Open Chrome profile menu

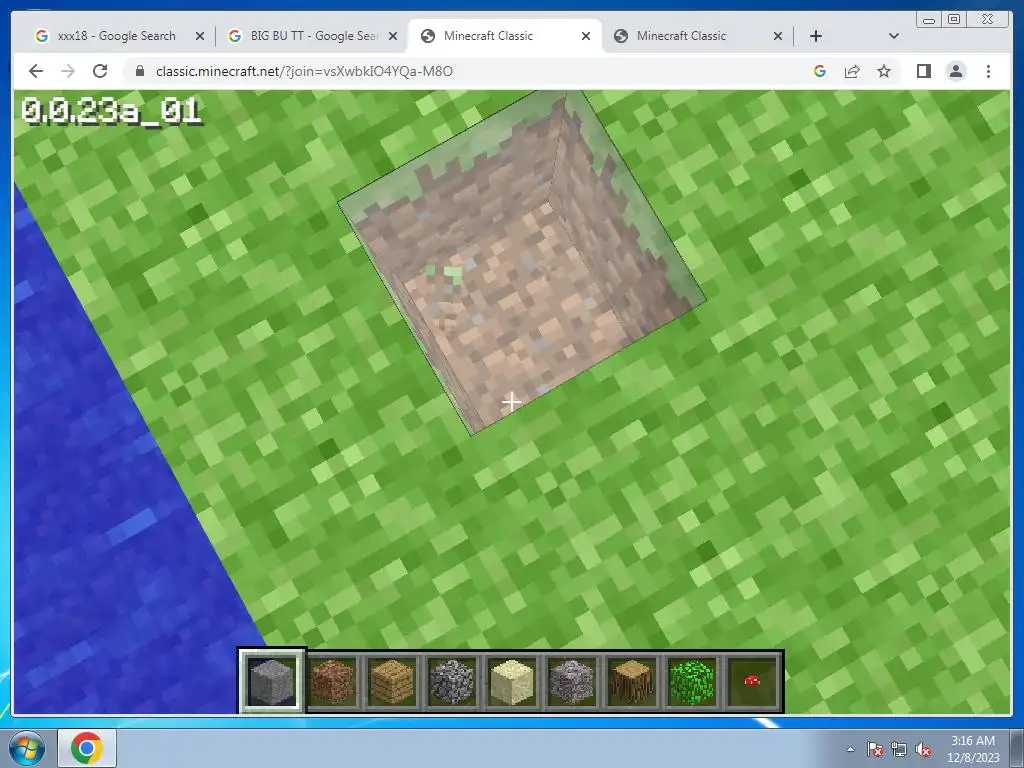[955, 71]
